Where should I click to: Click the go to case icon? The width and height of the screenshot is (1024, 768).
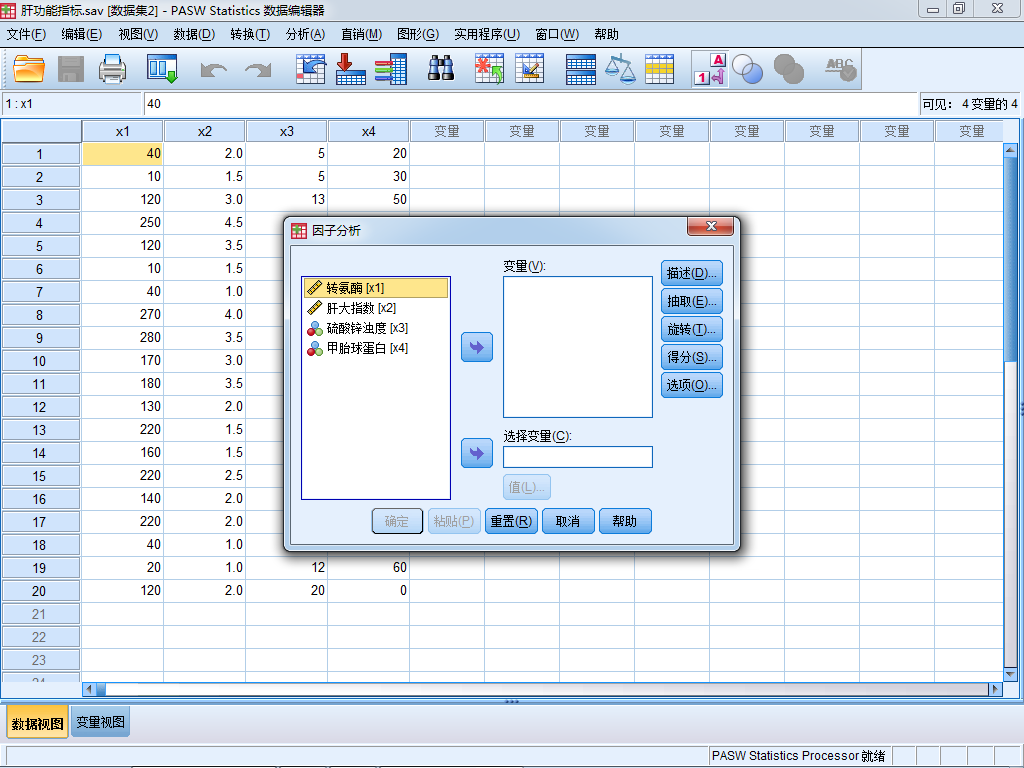[311, 69]
